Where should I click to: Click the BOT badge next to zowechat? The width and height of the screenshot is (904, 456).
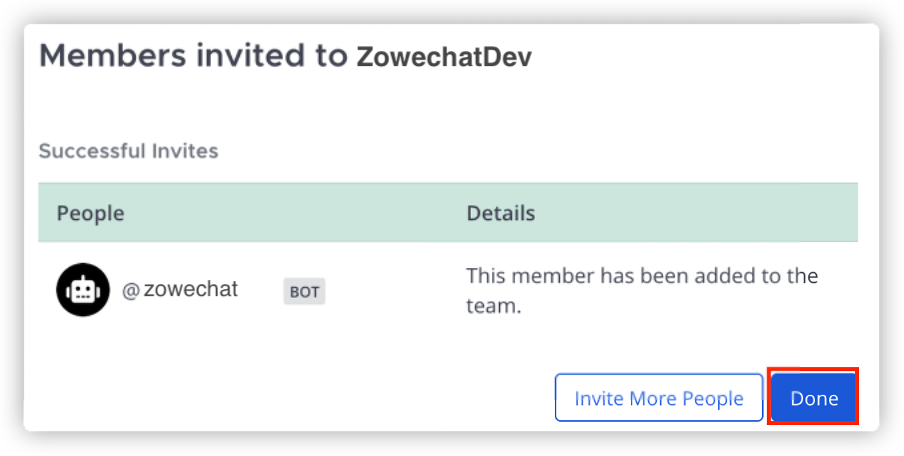[x=304, y=292]
